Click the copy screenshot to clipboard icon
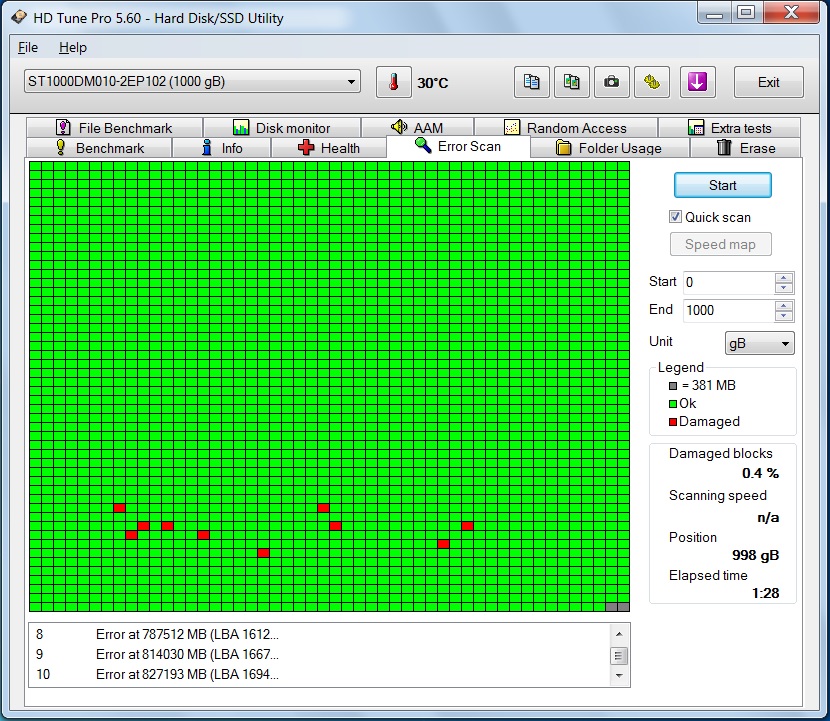Screen dimensions: 830x721 [x=572, y=82]
